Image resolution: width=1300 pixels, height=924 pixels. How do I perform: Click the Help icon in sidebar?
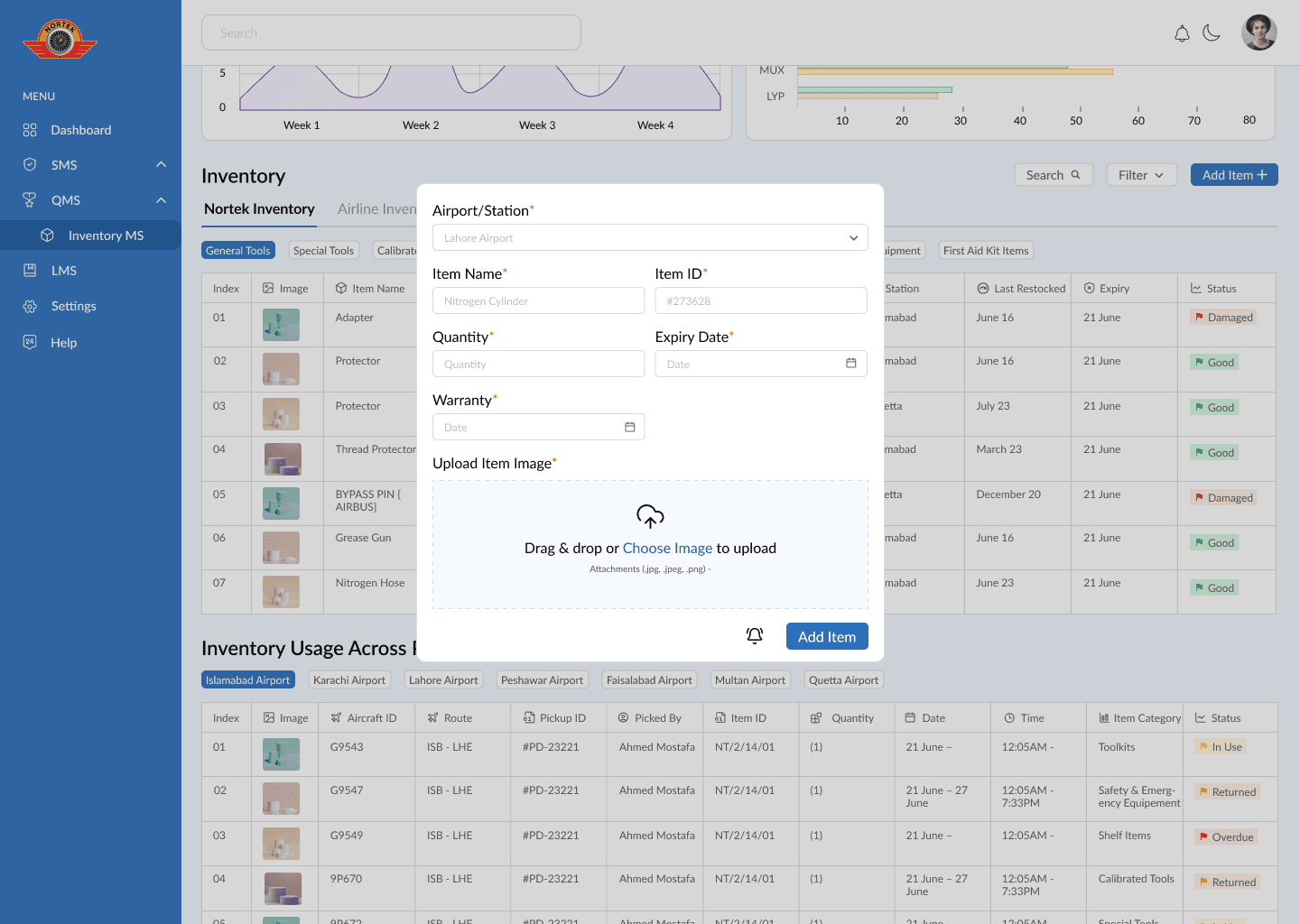tap(30, 342)
